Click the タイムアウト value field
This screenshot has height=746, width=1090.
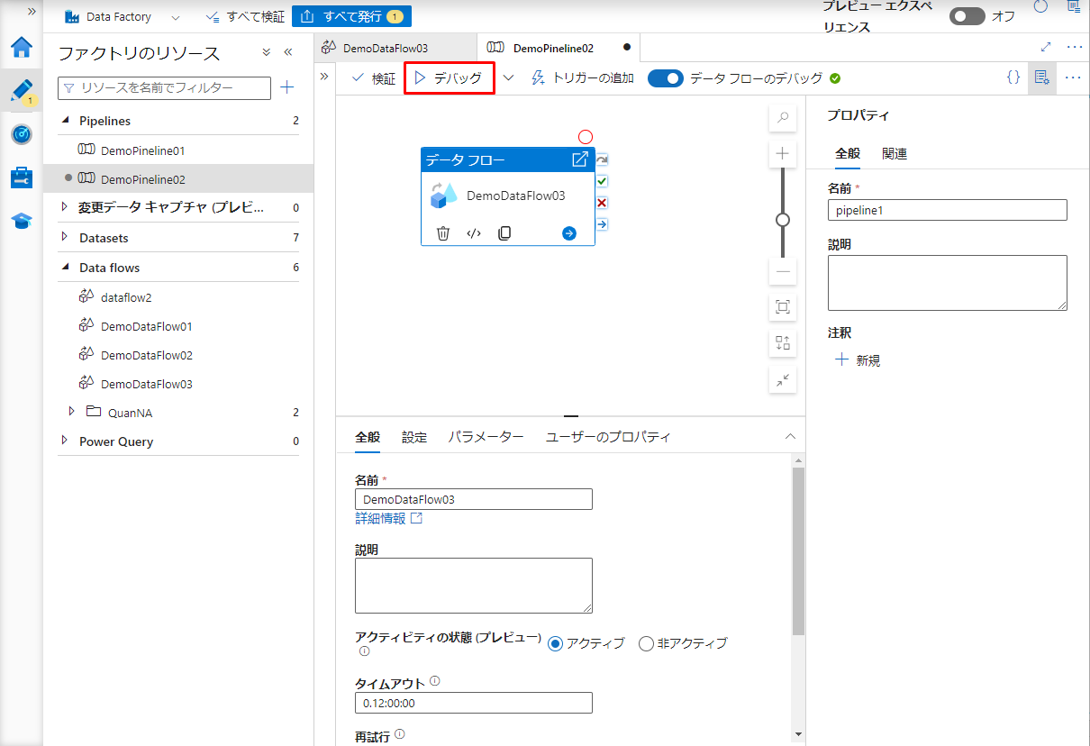[473, 703]
